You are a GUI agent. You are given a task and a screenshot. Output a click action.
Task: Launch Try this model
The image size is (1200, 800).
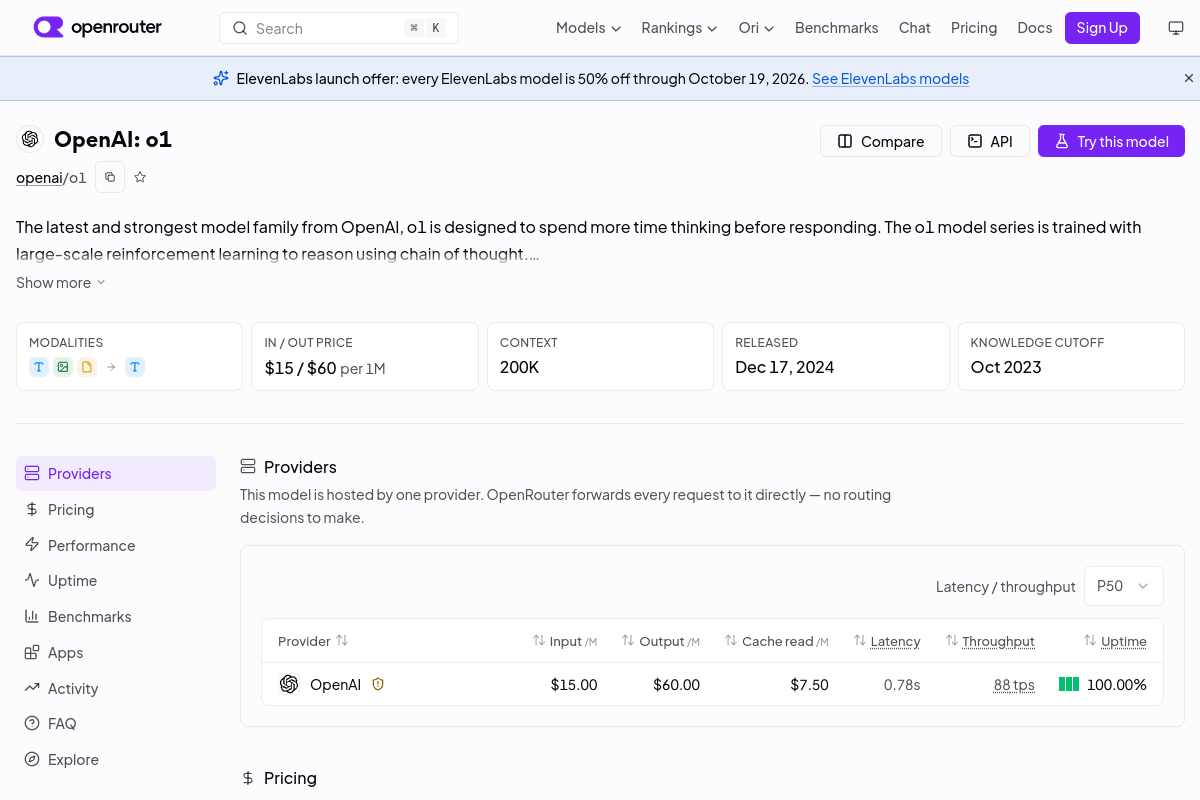click(x=1111, y=141)
